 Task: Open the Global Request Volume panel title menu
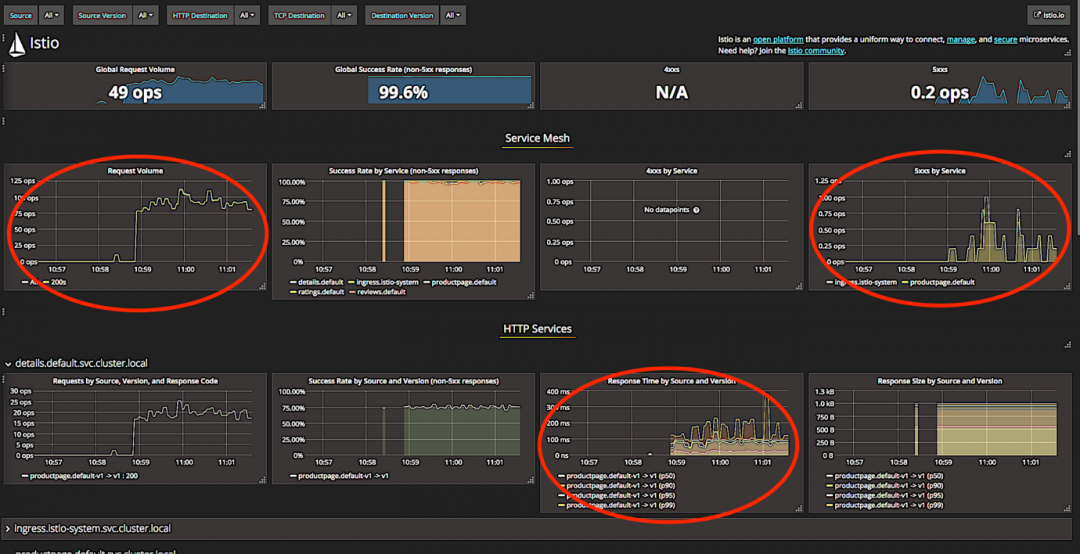click(135, 69)
